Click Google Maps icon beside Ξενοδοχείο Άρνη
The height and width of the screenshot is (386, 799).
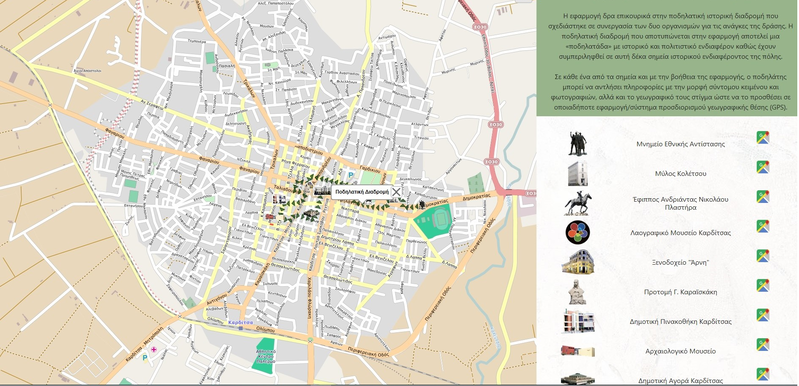tap(762, 256)
